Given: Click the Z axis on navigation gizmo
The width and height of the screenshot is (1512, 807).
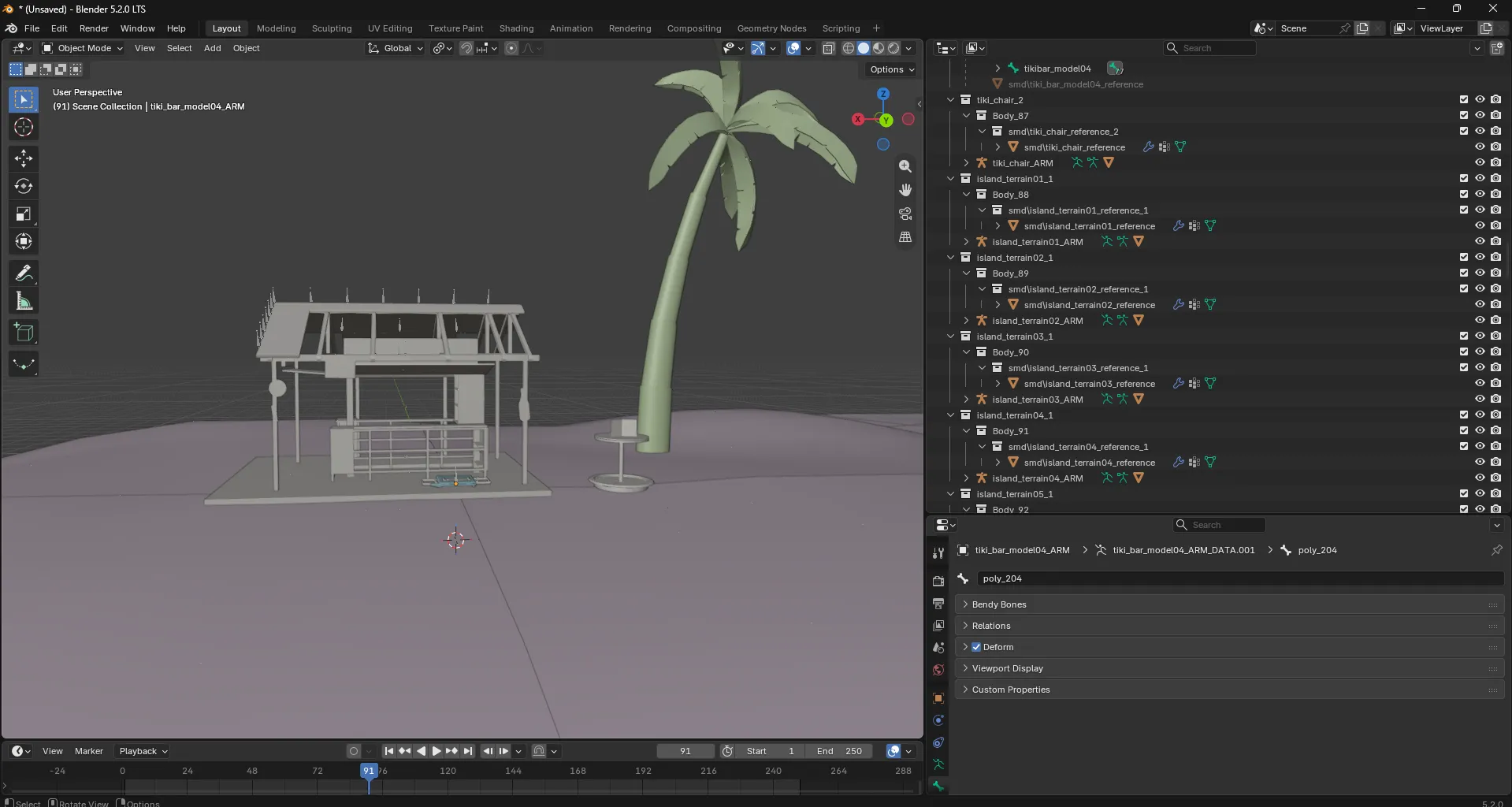Looking at the screenshot, I should pos(883,94).
